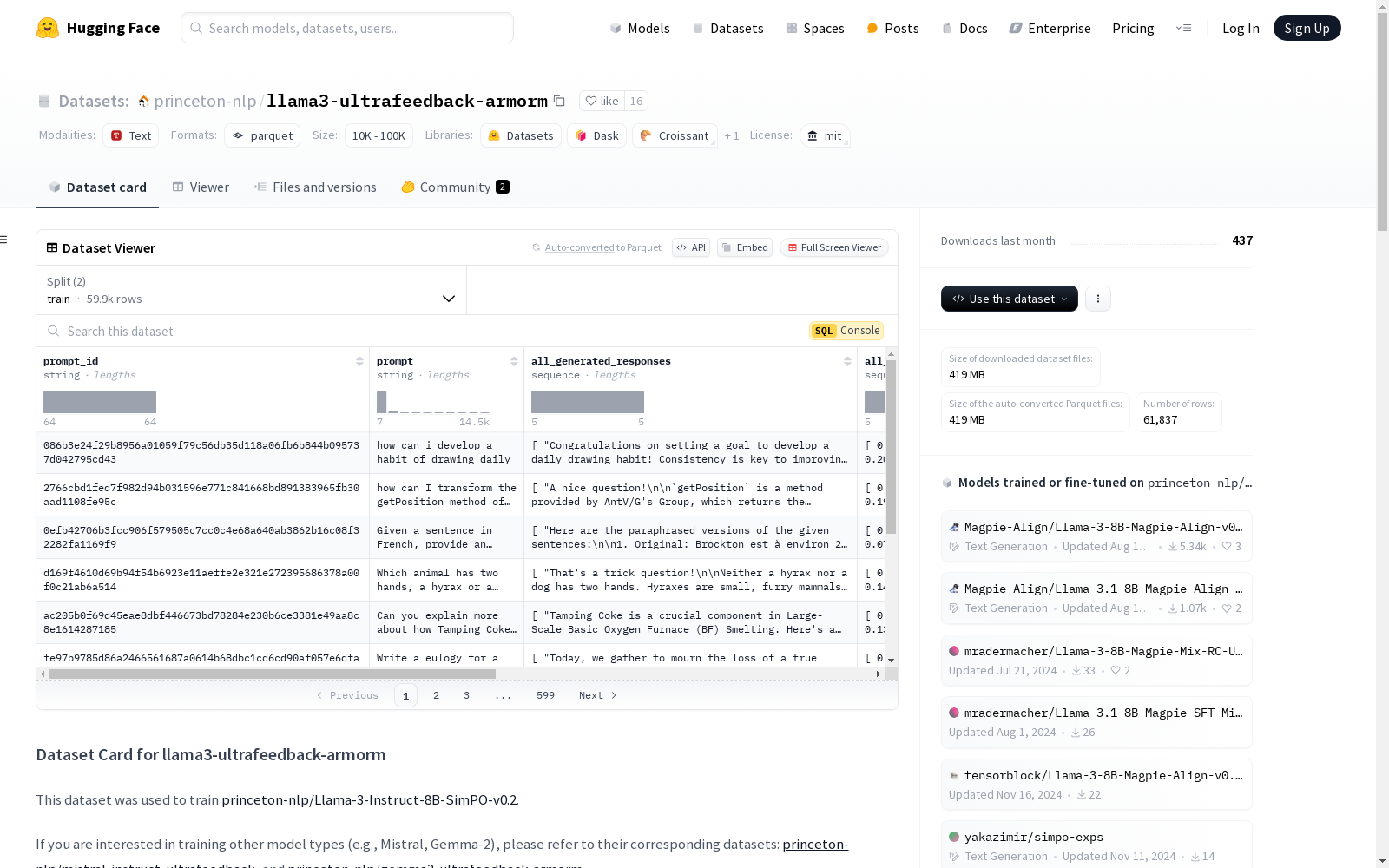Copy the dataset name with the copy icon
The image size is (1389, 868).
(x=560, y=101)
